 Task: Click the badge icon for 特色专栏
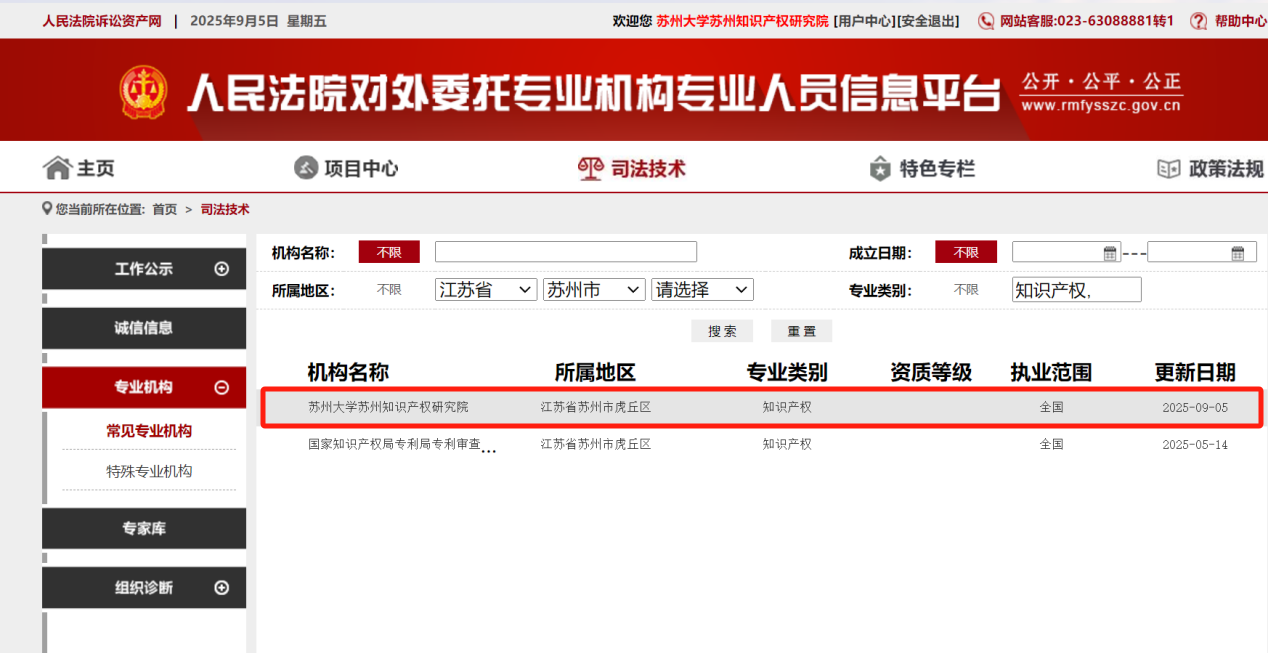point(880,168)
